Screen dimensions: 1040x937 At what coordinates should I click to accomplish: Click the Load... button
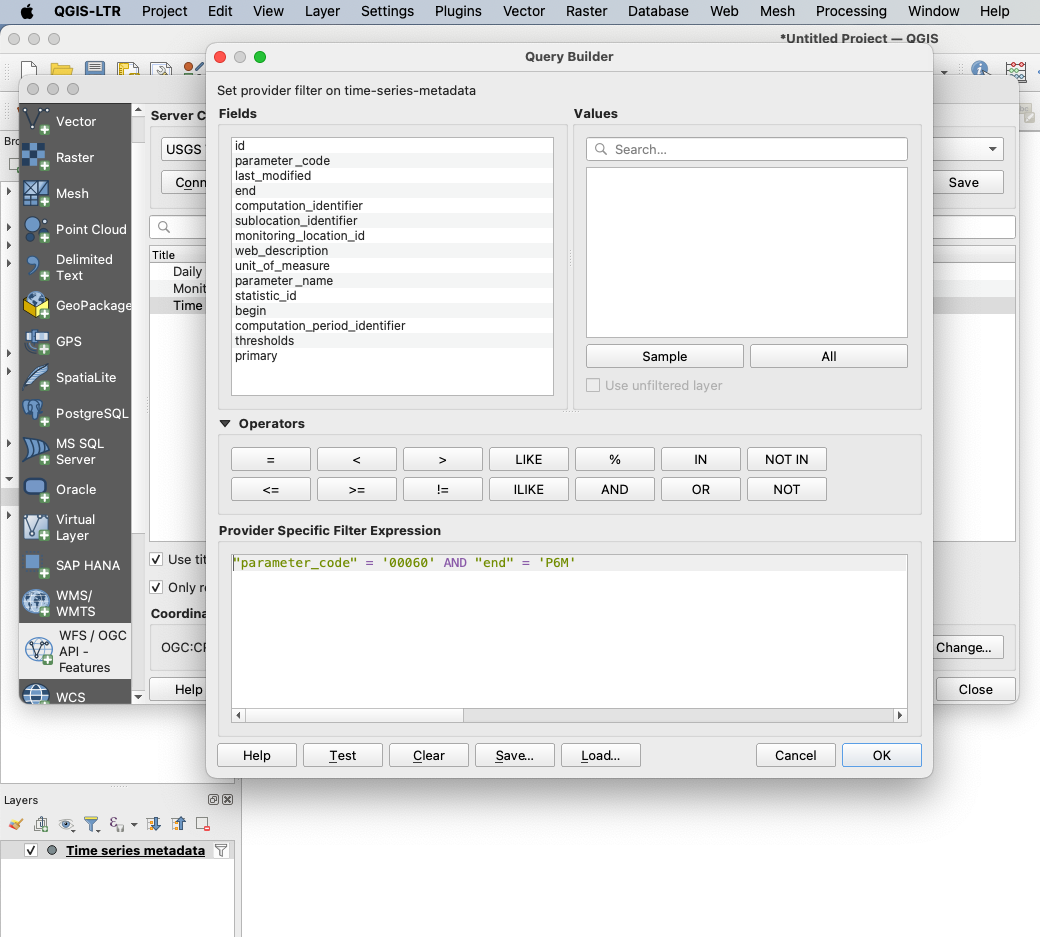pos(601,755)
